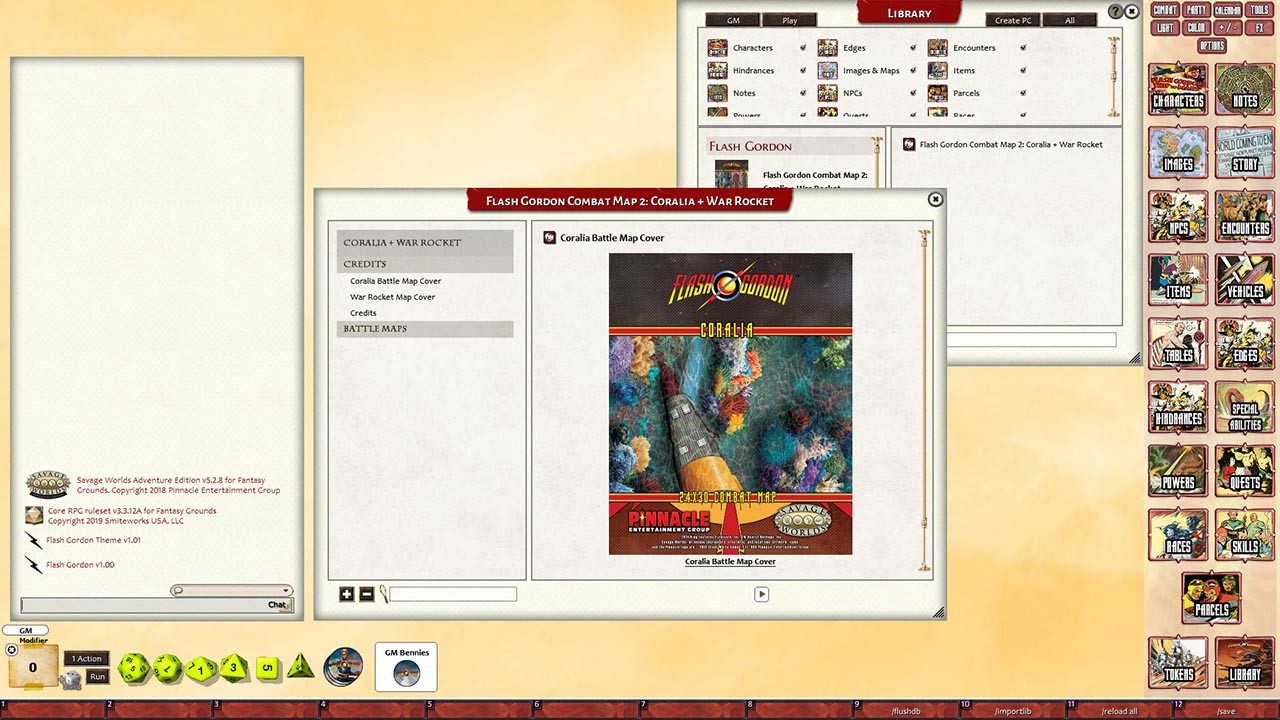Toggle the checkmark beside Hindrances in Library
This screenshot has width=1280, height=720.
803,70
